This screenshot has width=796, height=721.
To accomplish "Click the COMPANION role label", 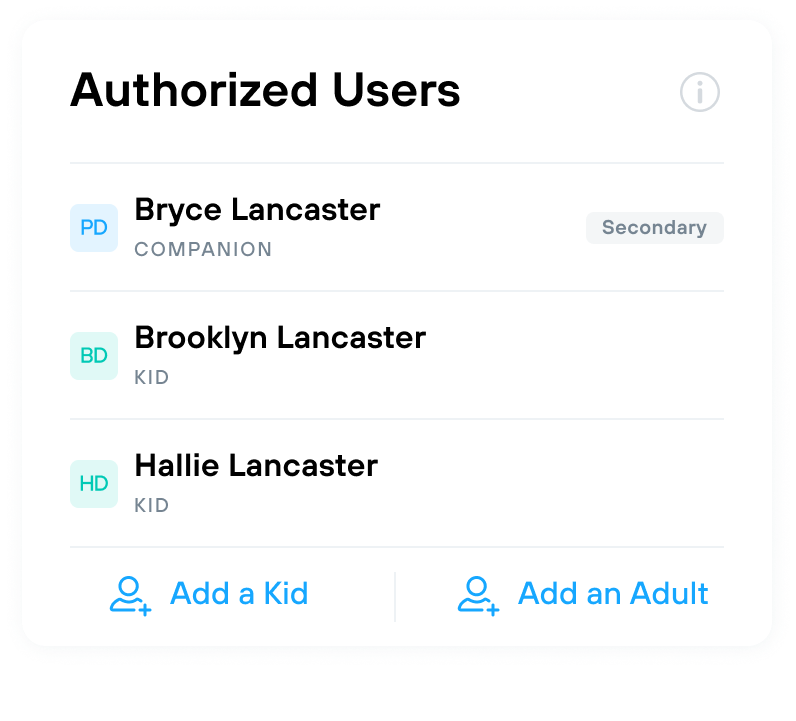I will [203, 249].
